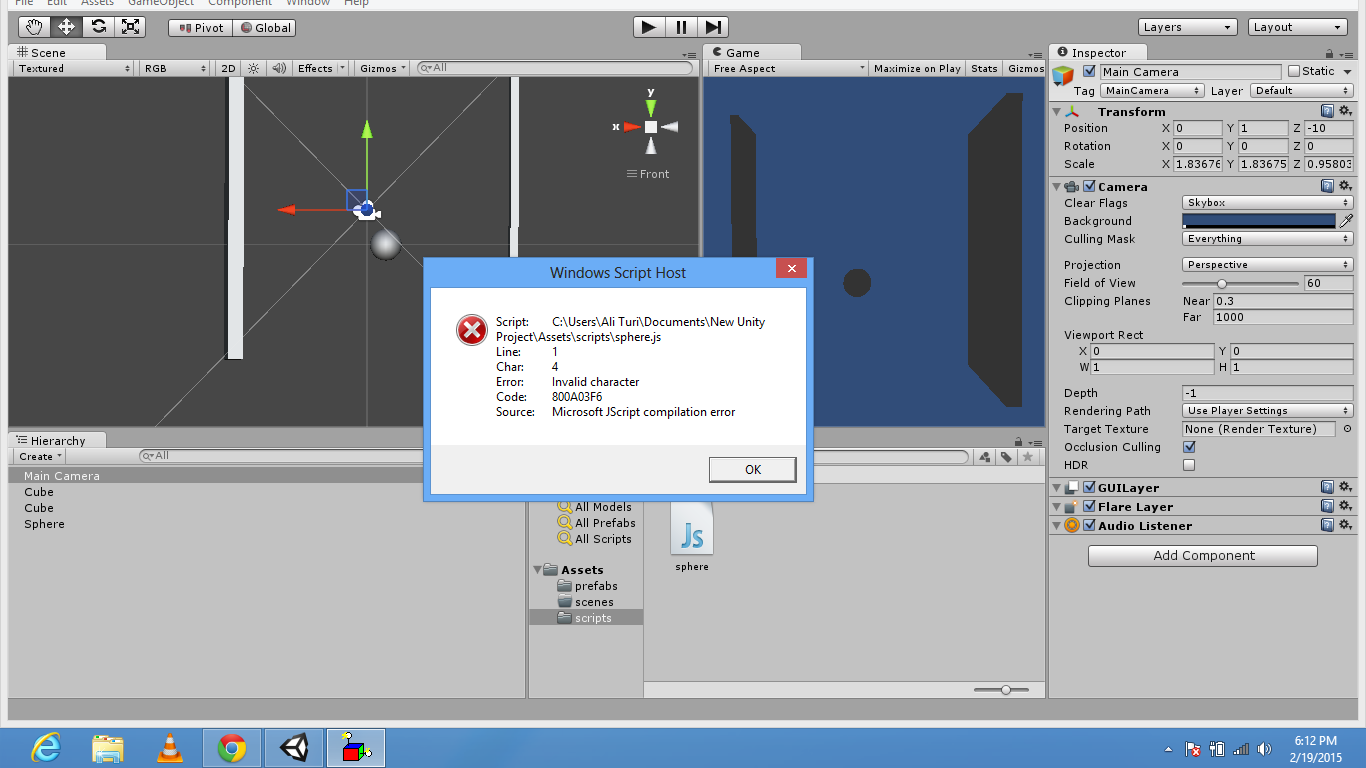
Task: Enable the HDR checkbox on the Camera
Action: pos(1189,465)
